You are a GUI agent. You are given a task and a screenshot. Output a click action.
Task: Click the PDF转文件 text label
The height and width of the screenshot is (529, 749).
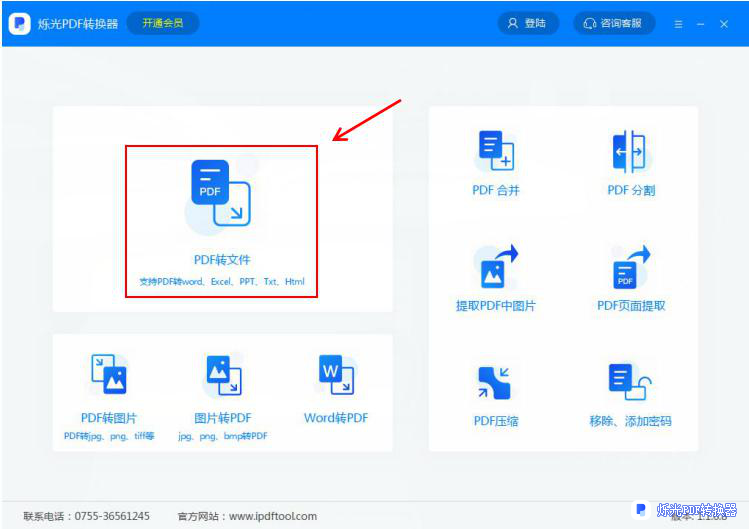222,260
